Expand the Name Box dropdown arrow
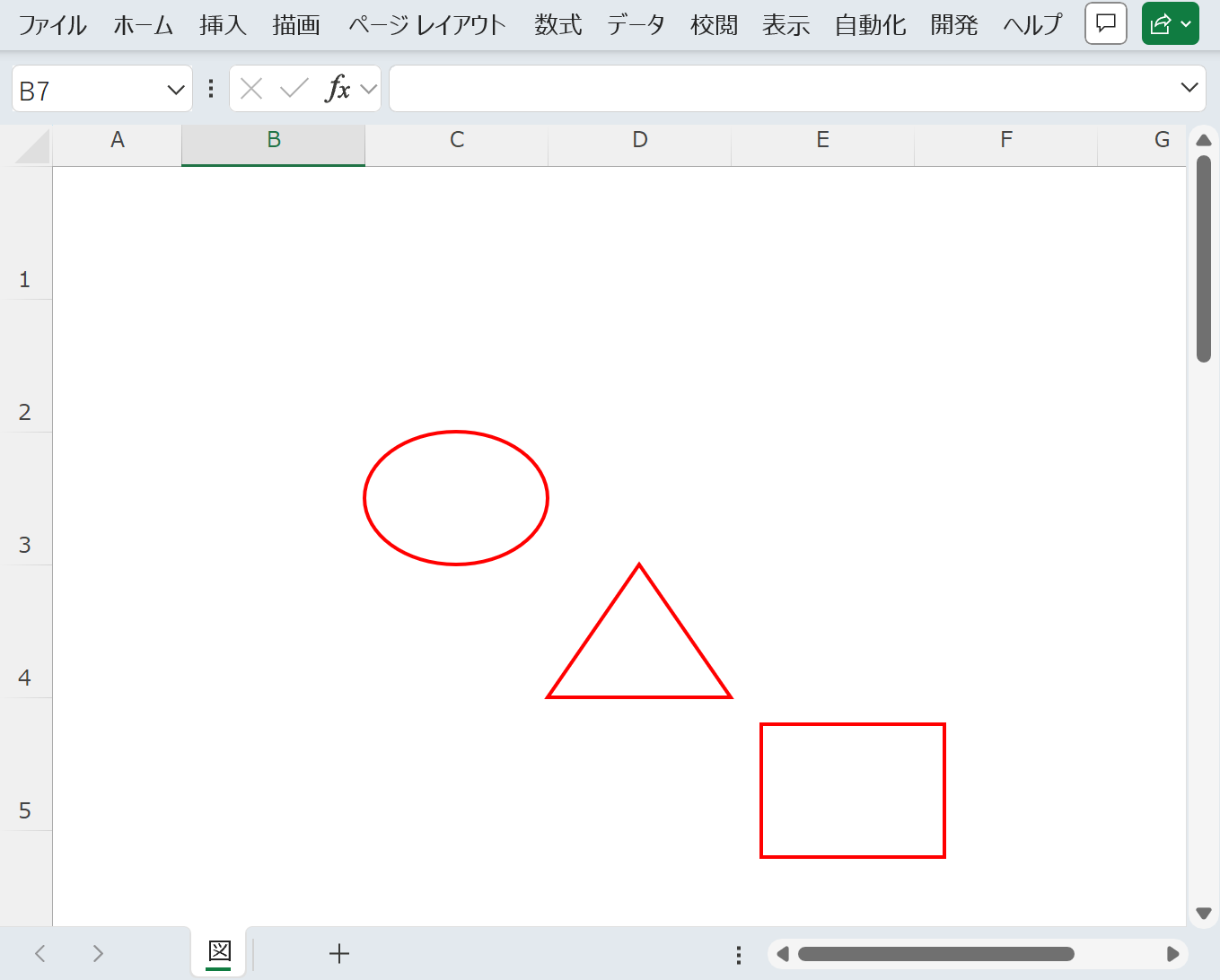 pos(175,90)
